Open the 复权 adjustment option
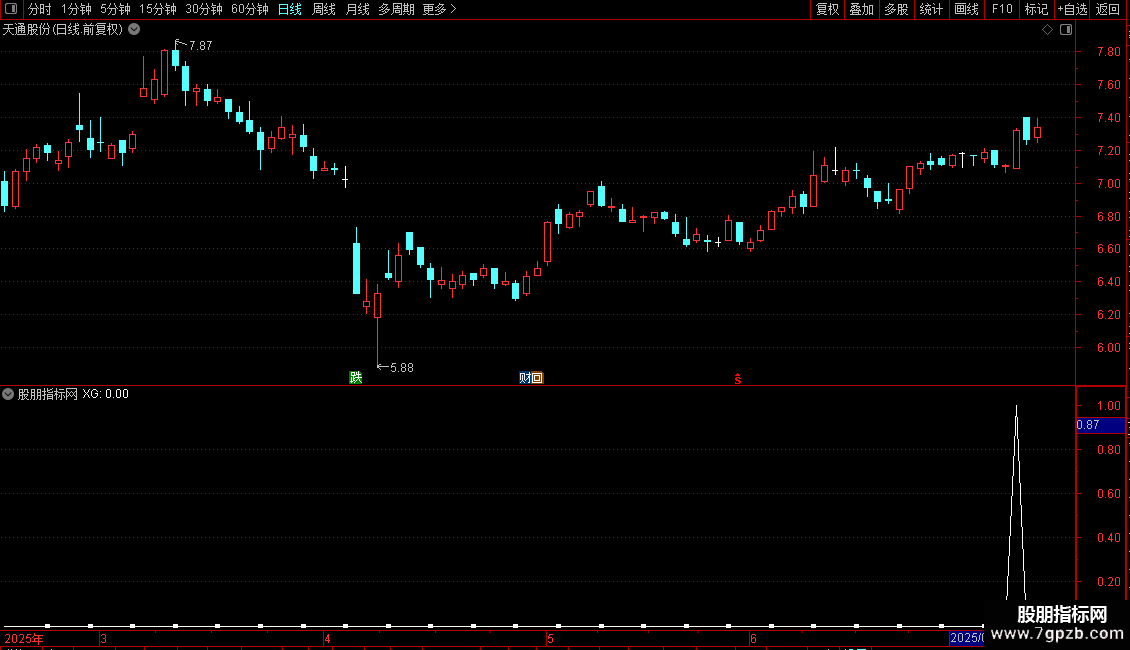Viewport: 1130px width, 650px height. point(827,9)
